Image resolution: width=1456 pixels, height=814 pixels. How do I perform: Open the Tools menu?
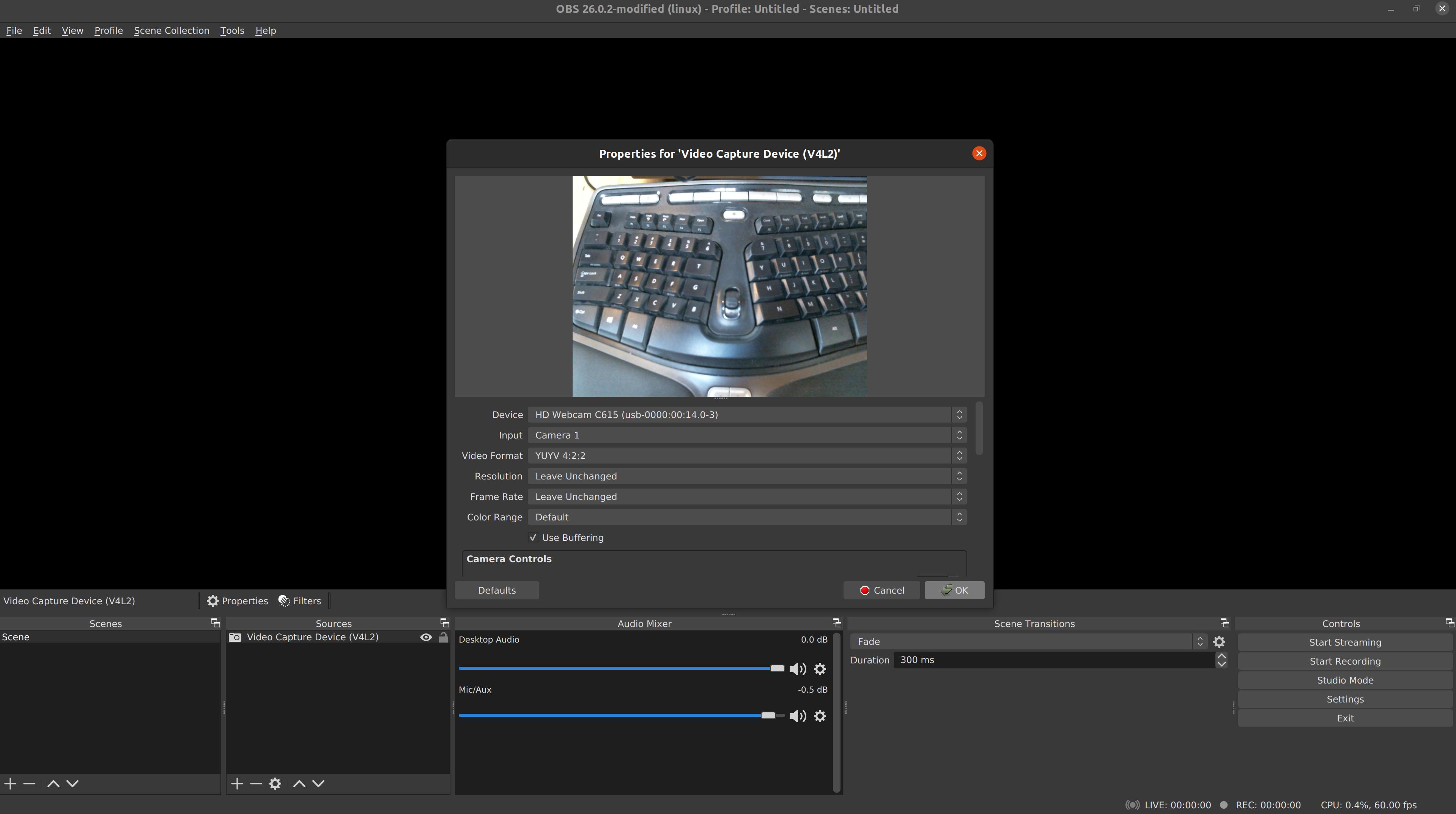point(232,30)
